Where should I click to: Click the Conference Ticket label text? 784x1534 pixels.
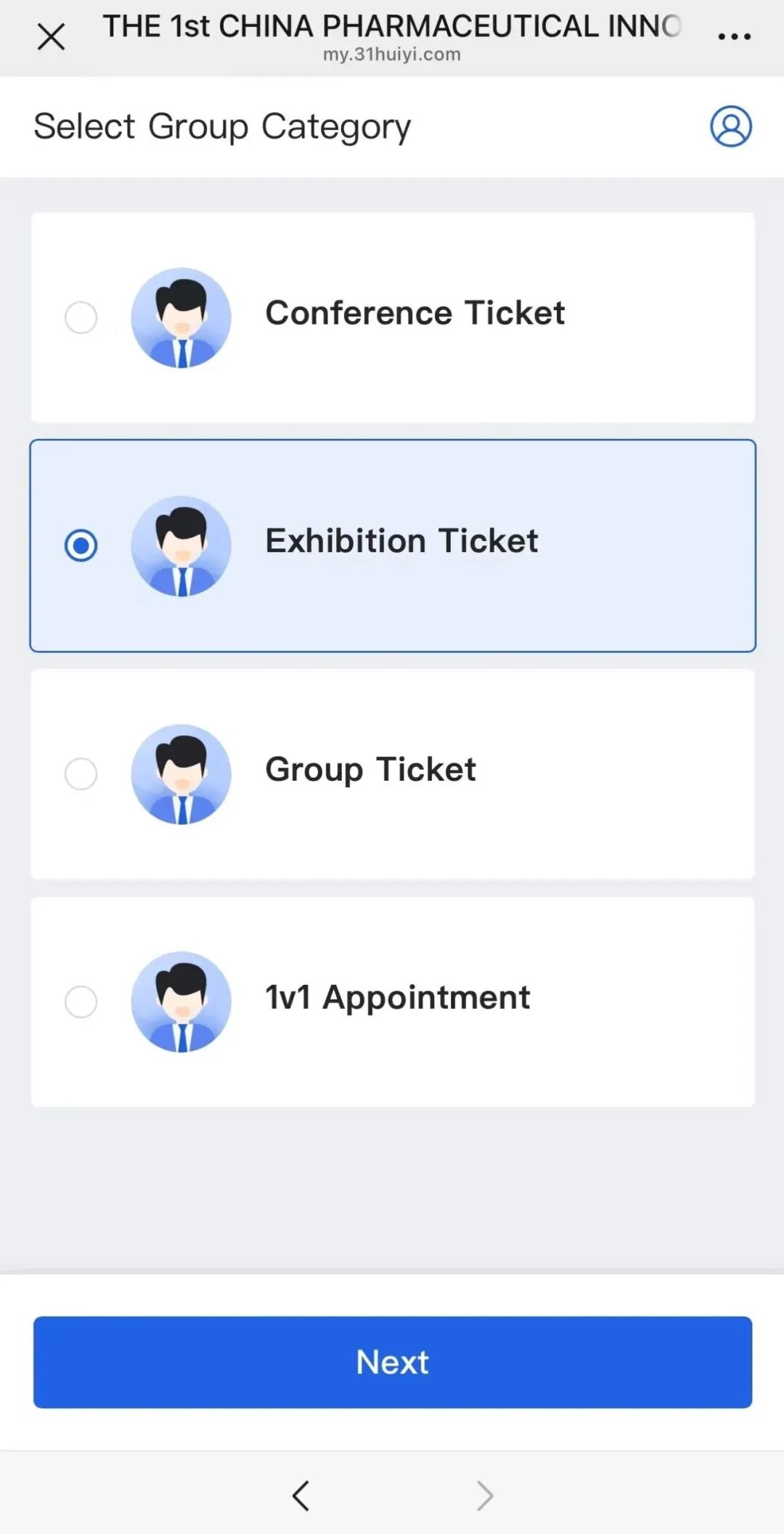point(415,313)
